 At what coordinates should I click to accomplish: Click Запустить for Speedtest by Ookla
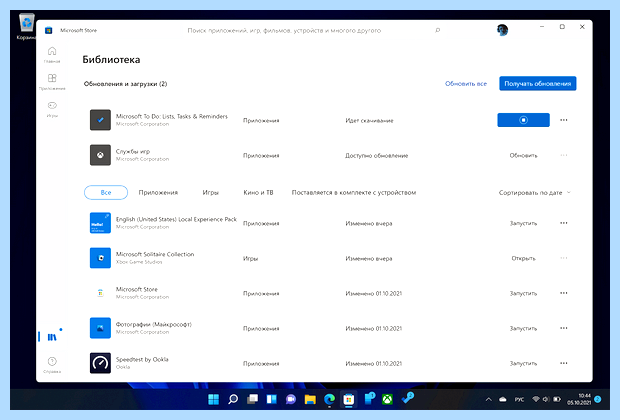pos(523,363)
